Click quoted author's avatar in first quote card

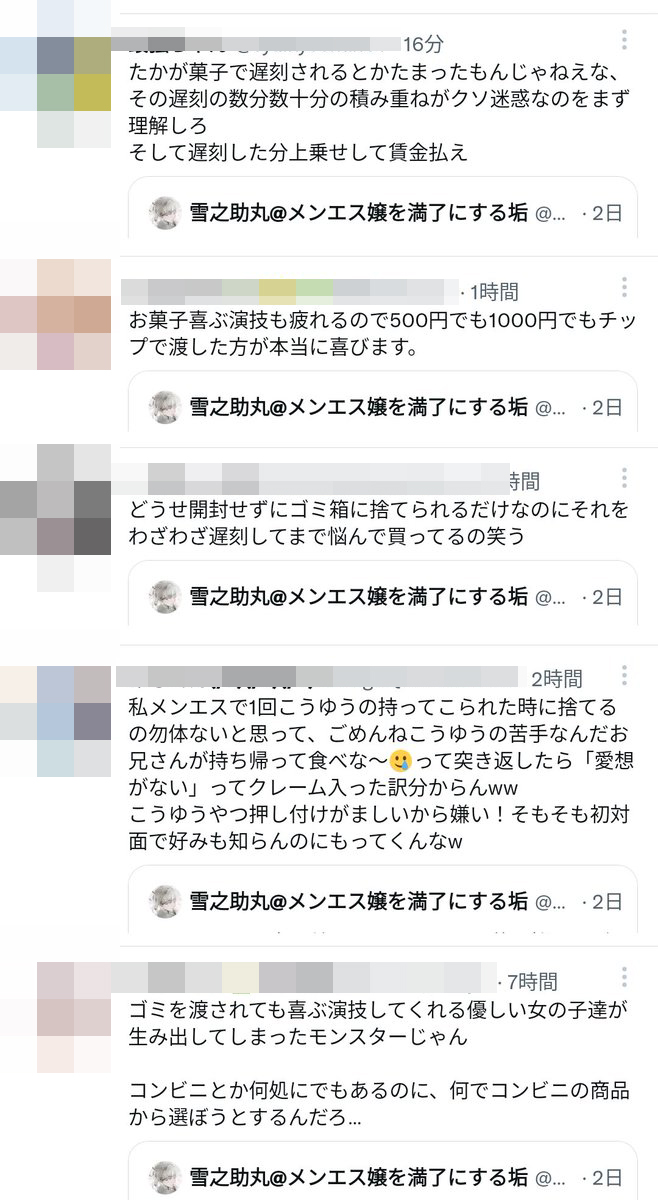coord(165,213)
